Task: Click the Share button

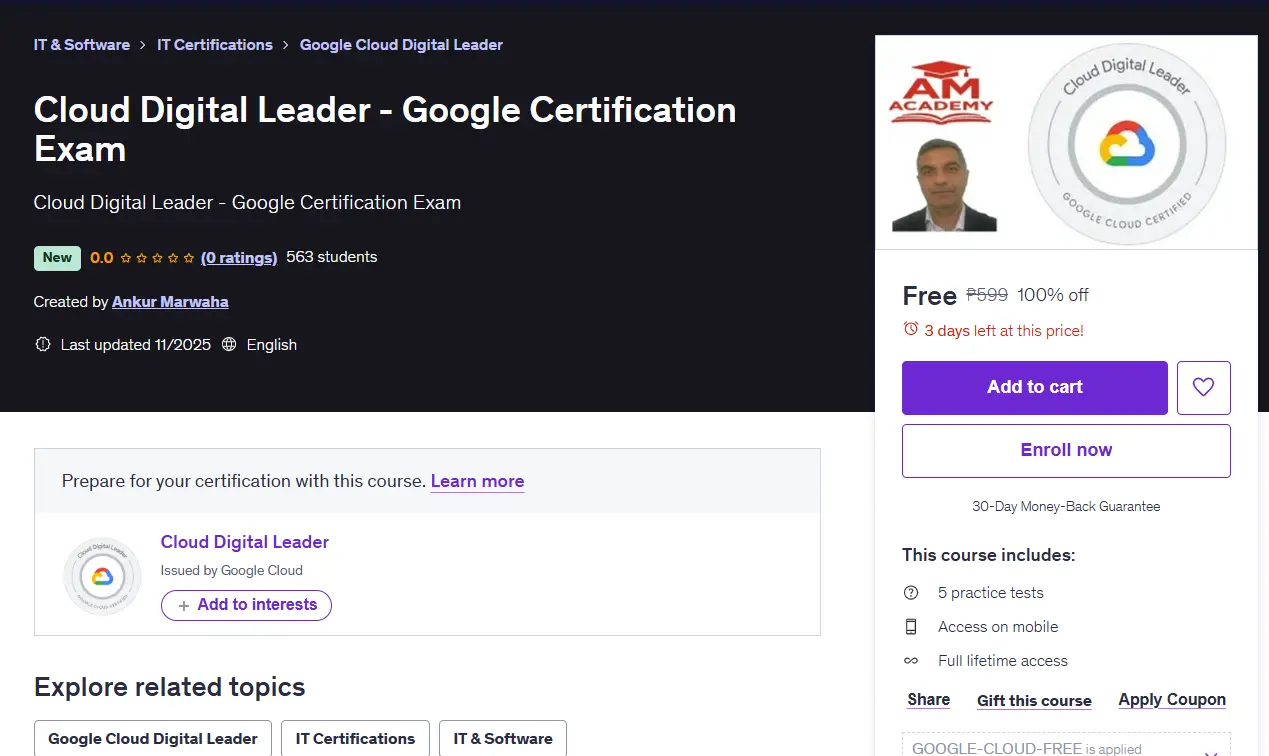Action: 929,700
